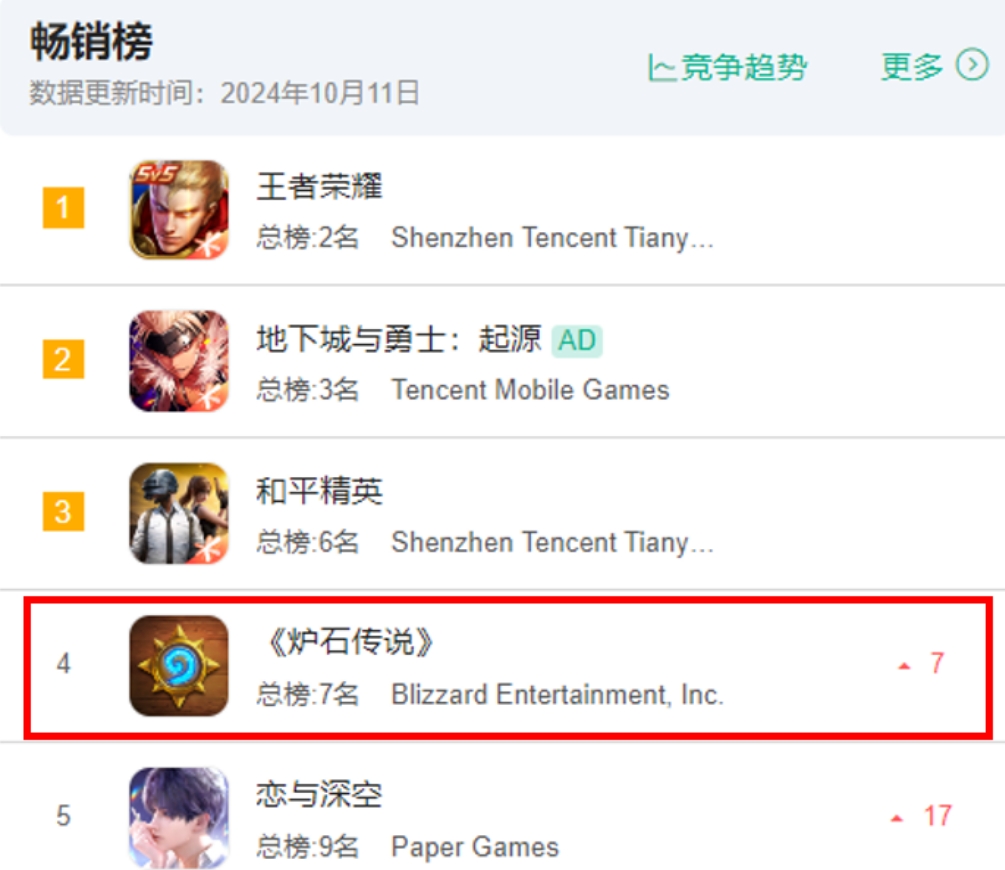Open the 竞争趋势 link
1005x870 pixels.
coord(727,67)
